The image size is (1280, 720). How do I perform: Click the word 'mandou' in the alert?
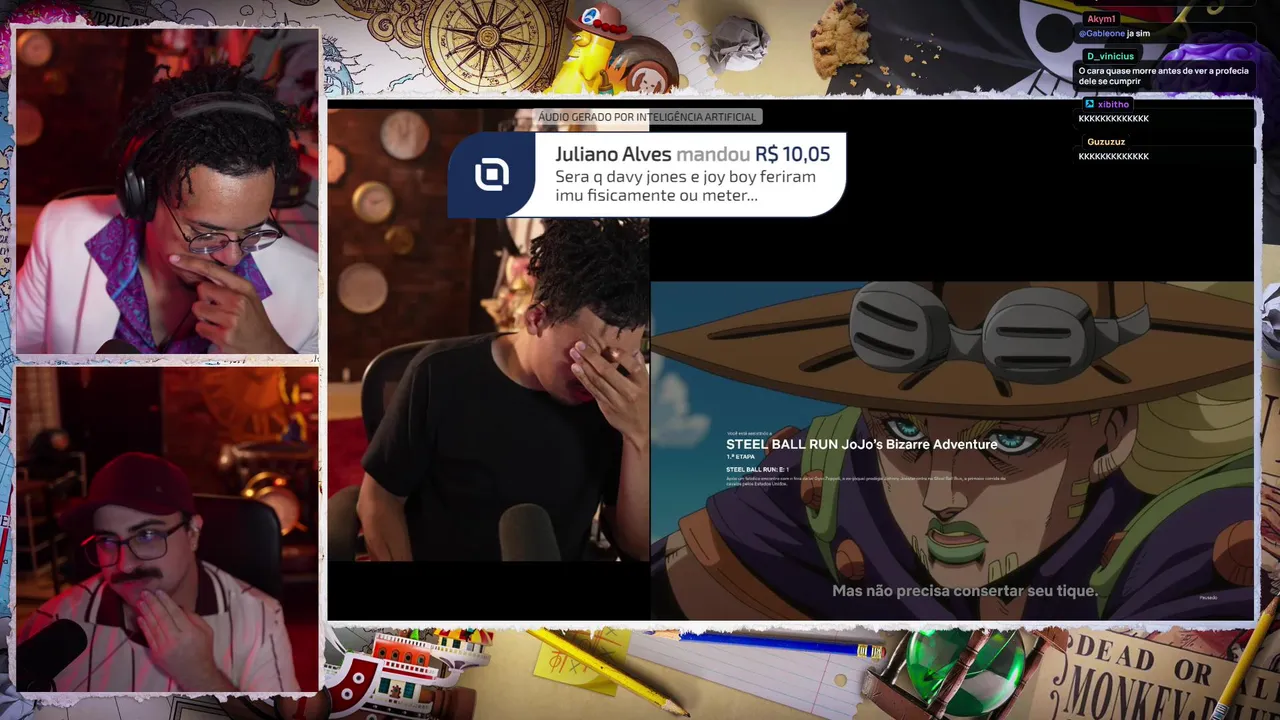coord(713,154)
